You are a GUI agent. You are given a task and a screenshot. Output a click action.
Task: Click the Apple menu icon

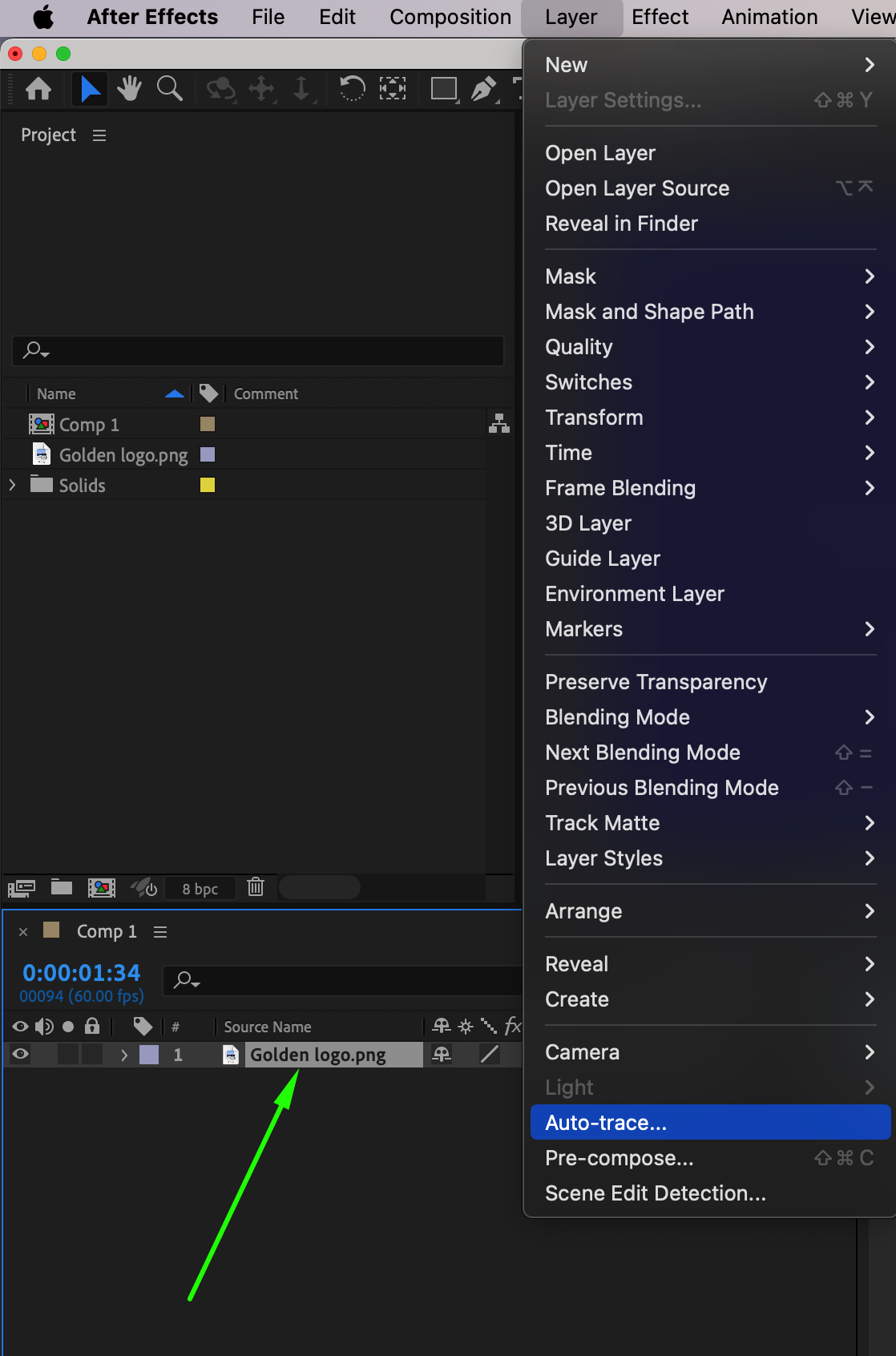(43, 17)
